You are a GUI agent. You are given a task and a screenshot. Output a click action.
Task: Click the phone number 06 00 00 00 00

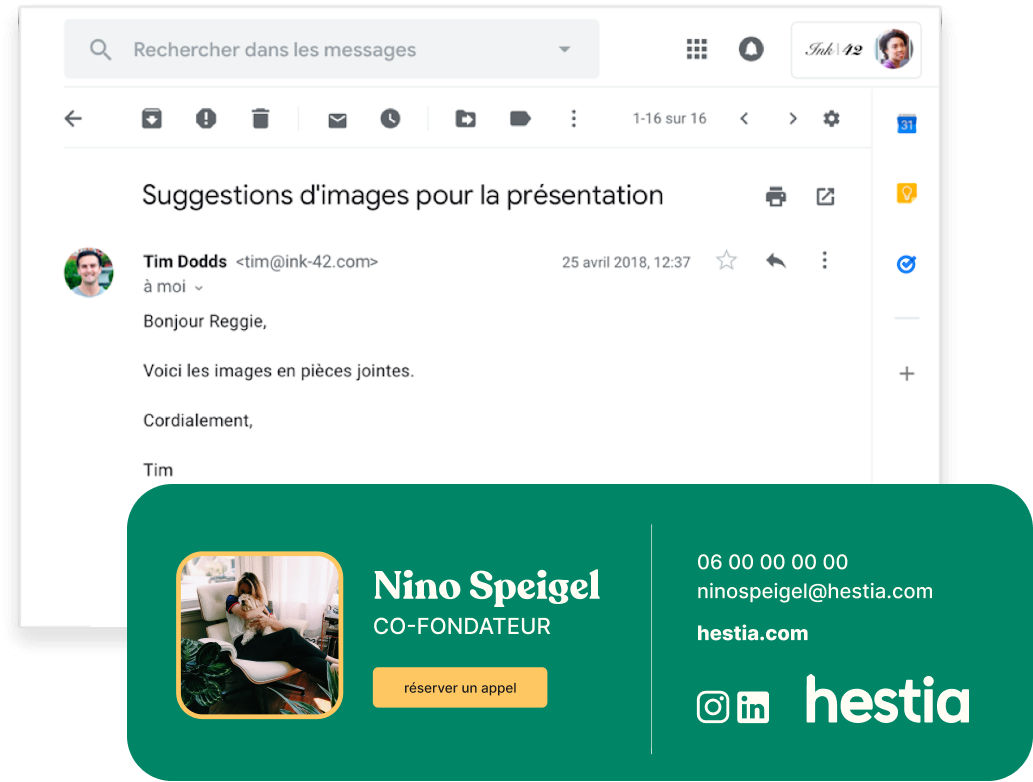tap(772, 562)
